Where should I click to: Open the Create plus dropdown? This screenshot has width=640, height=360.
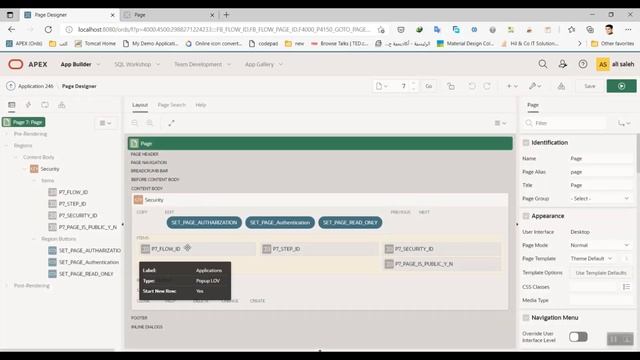512,86
